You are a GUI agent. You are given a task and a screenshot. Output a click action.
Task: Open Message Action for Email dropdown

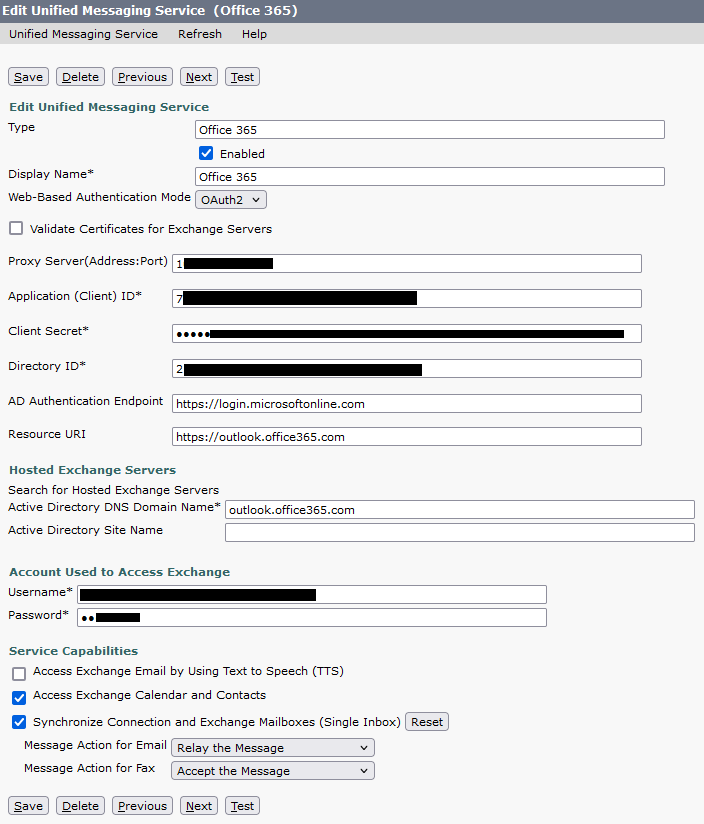(x=273, y=748)
